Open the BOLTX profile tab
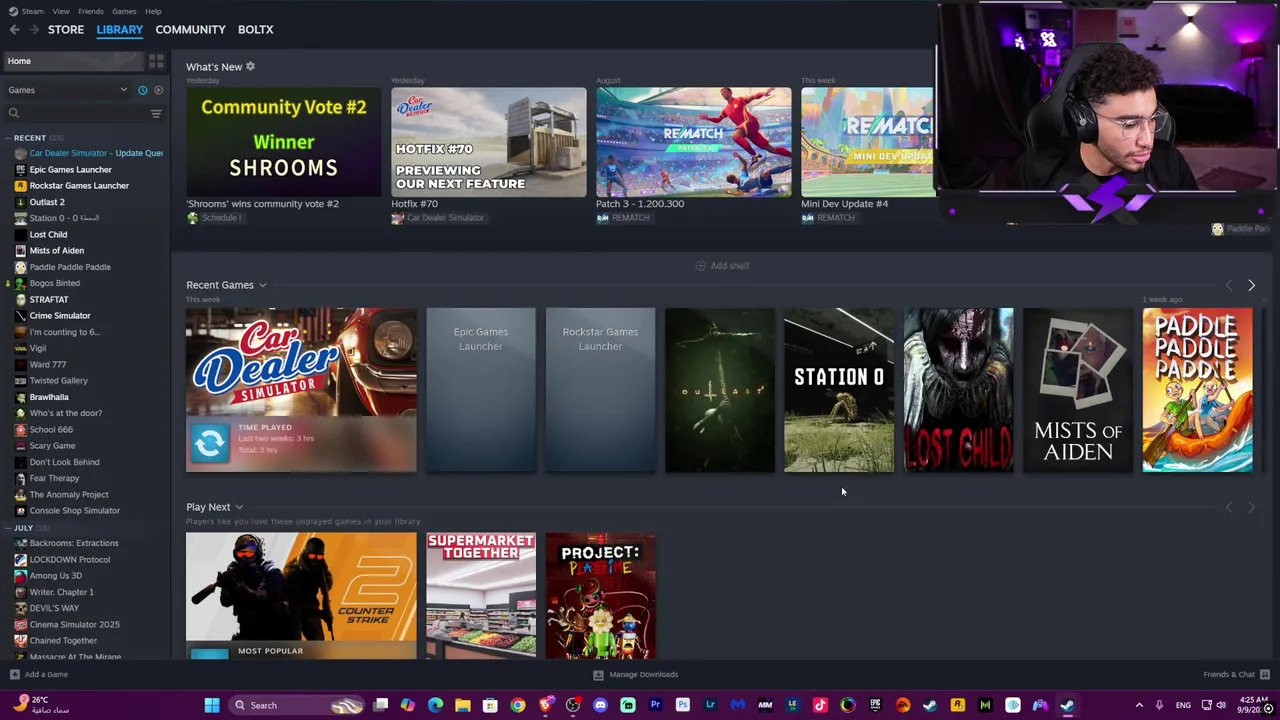 coord(255,30)
